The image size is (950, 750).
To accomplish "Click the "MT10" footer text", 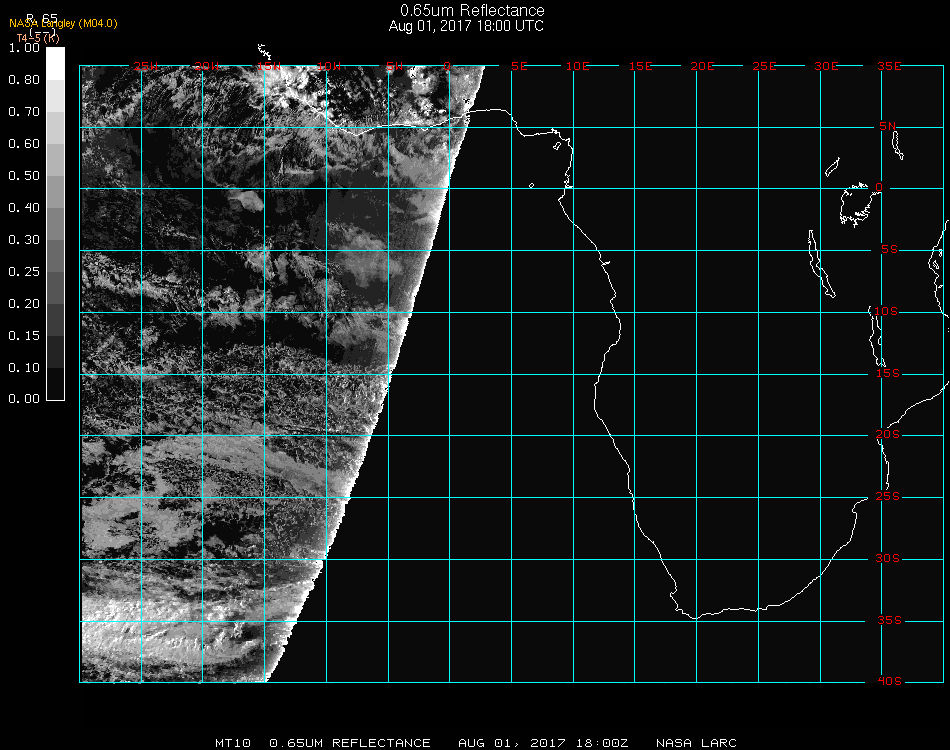I will click(x=233, y=743).
